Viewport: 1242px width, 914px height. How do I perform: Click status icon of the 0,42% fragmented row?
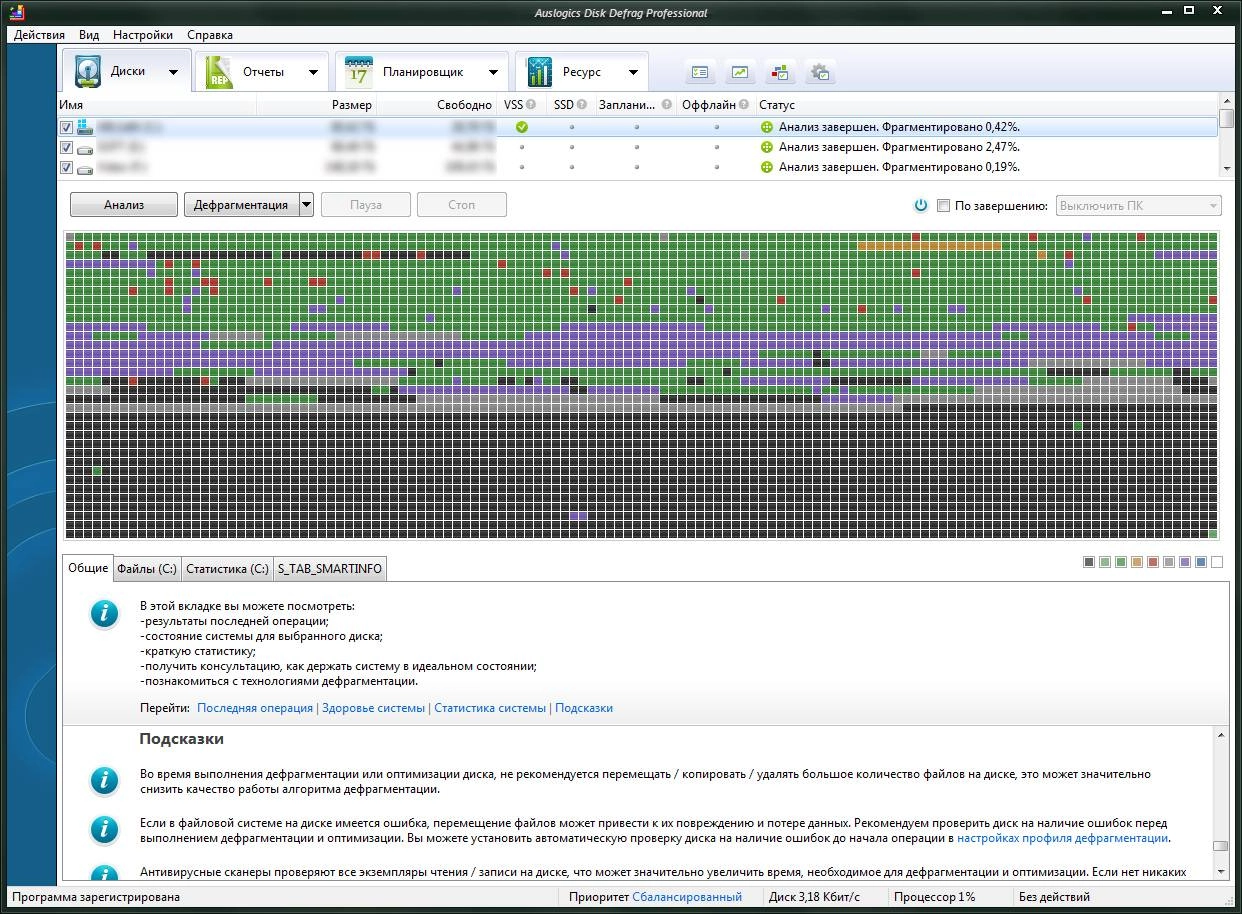tap(767, 127)
